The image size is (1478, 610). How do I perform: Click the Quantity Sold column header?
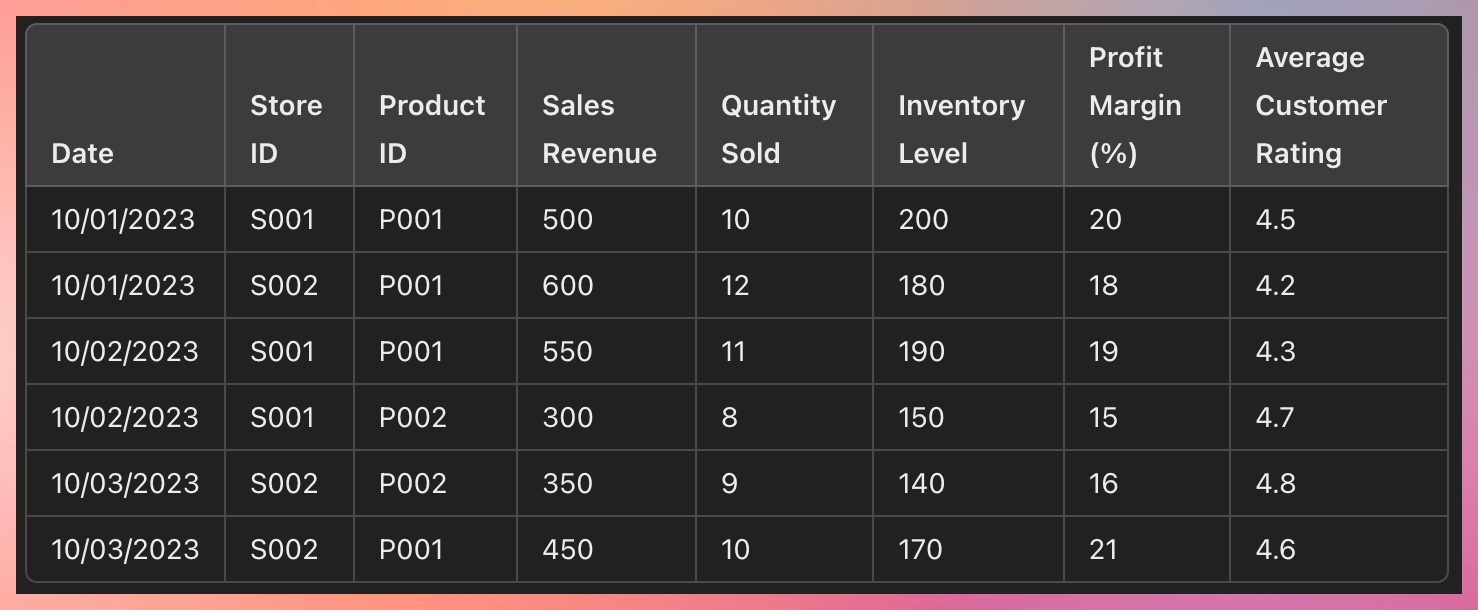pos(778,129)
